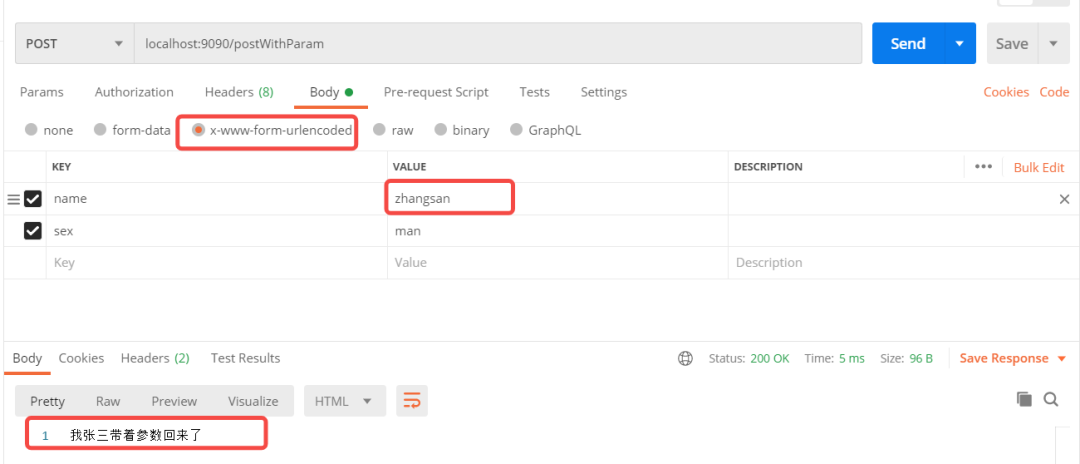Open the response Headers (2) tab

click(155, 358)
